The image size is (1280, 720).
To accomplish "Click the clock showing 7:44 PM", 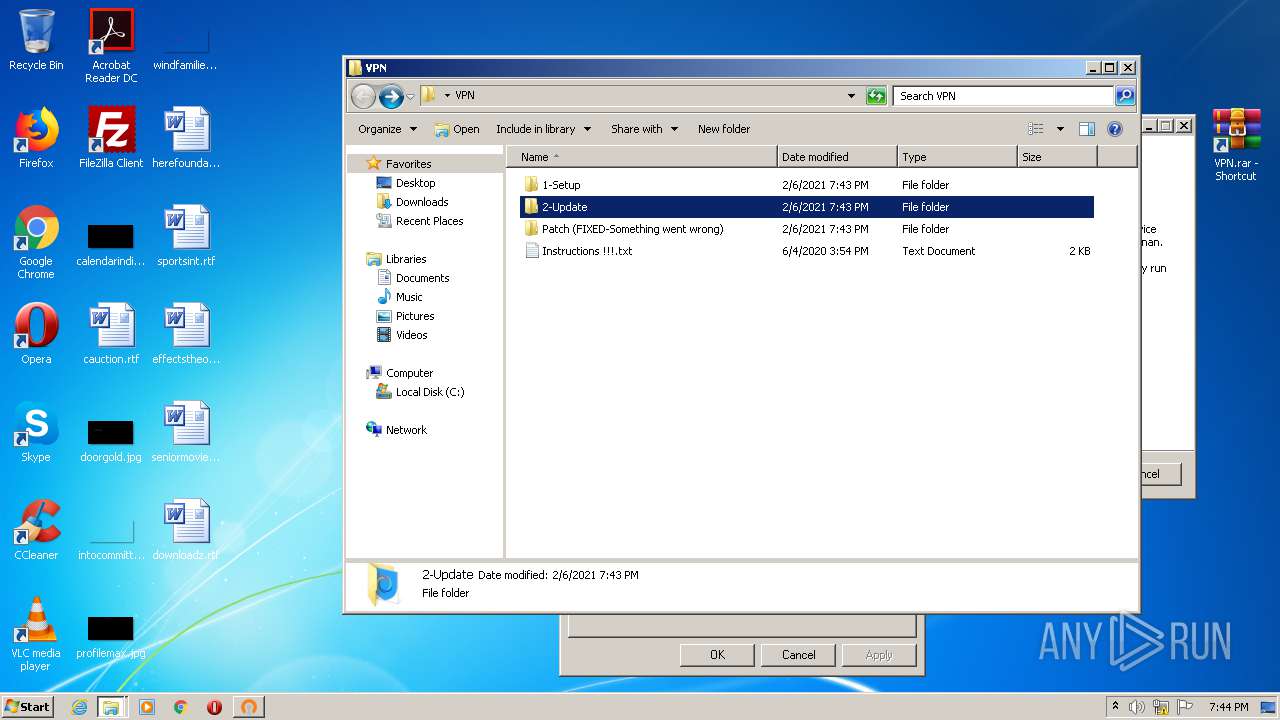I will coord(1228,707).
